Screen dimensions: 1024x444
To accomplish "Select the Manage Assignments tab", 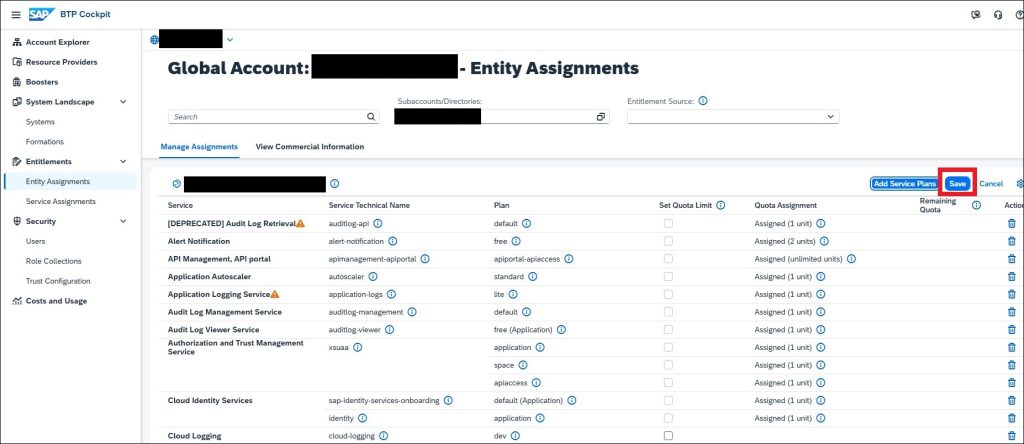I will [199, 147].
